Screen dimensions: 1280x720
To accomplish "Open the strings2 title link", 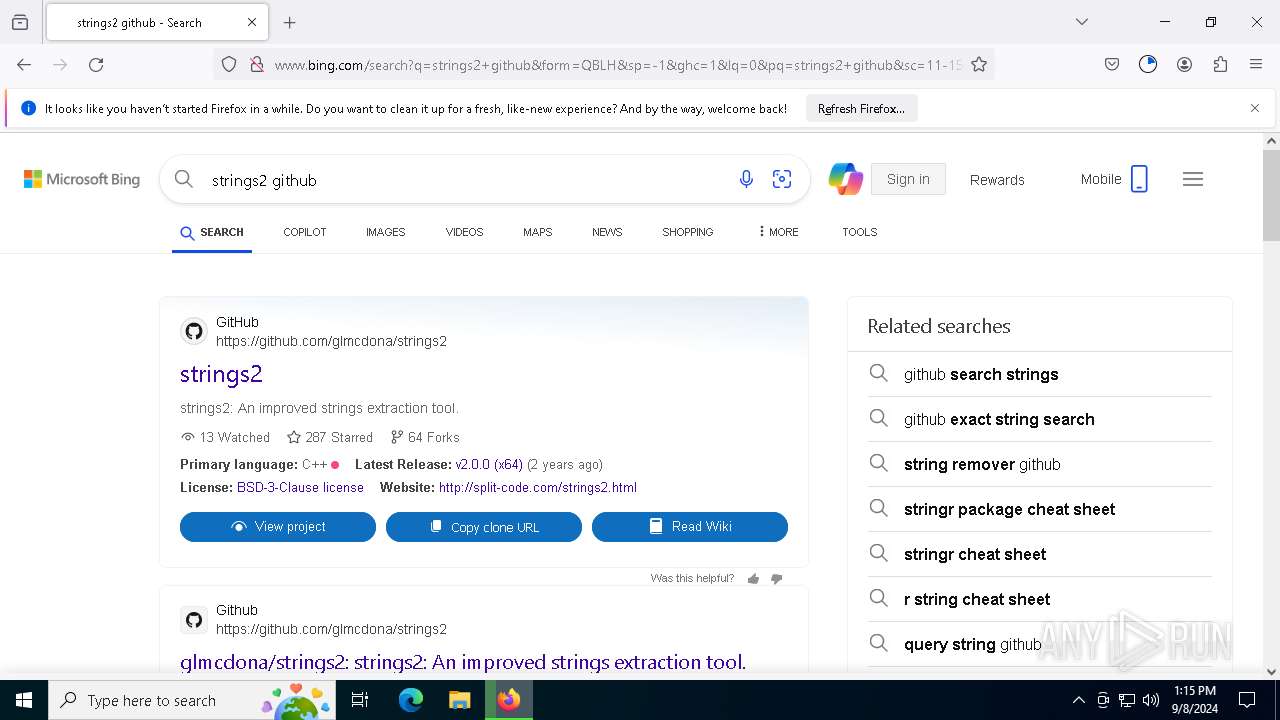I will 221,374.
